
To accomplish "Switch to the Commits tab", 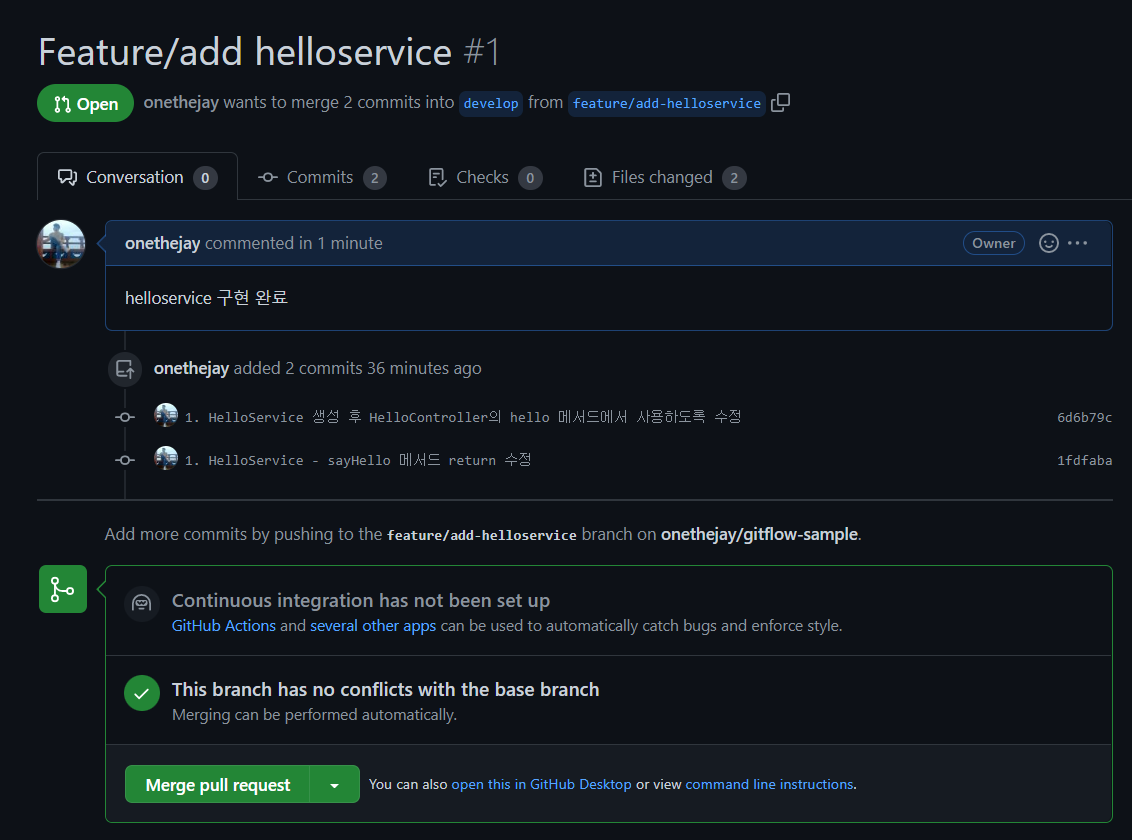I will (x=322, y=178).
